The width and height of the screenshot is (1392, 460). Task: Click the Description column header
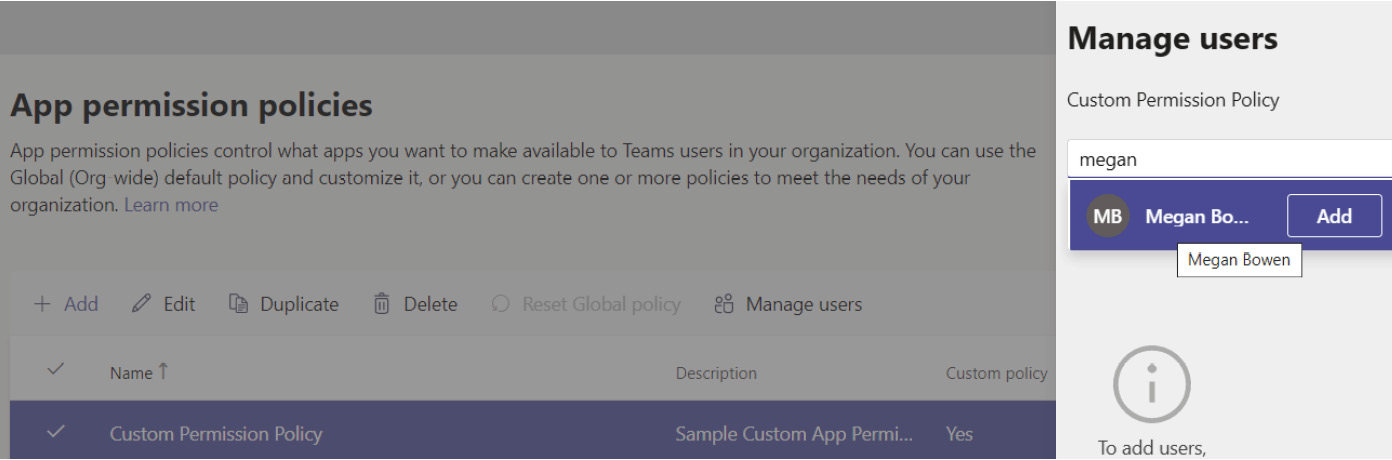(x=716, y=373)
